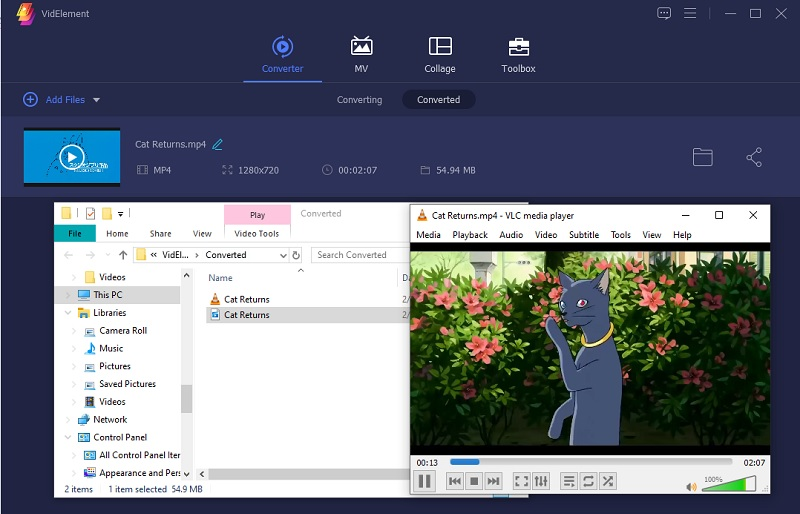The width and height of the screenshot is (800, 514).
Task: Click the Search Converted field
Action: pos(360,255)
